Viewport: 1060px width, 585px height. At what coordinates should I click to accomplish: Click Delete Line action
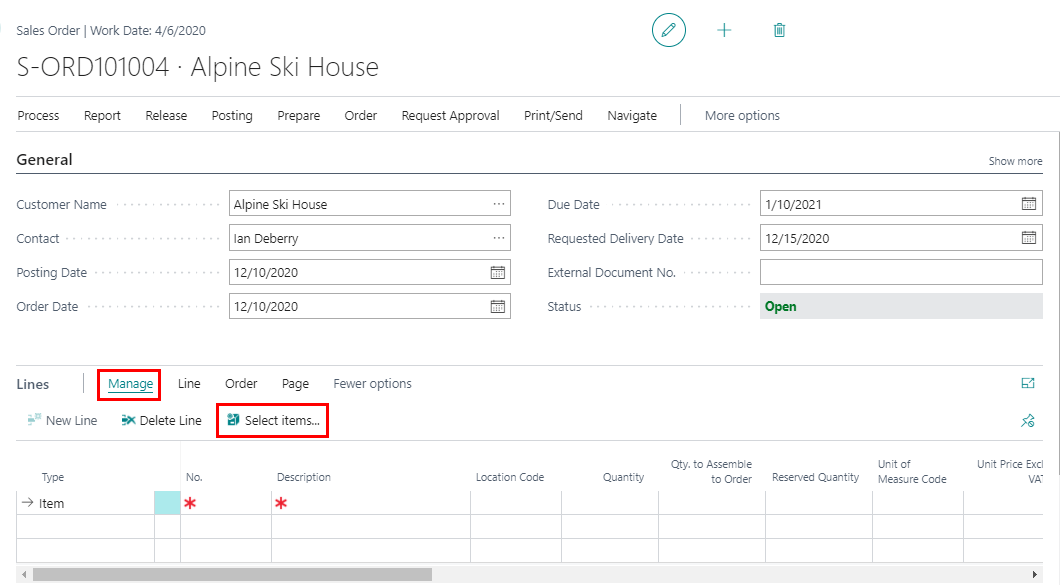162,421
